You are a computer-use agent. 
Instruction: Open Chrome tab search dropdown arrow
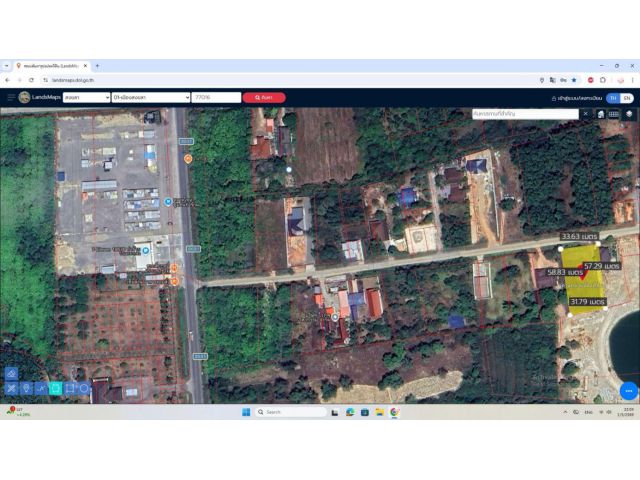point(7,66)
